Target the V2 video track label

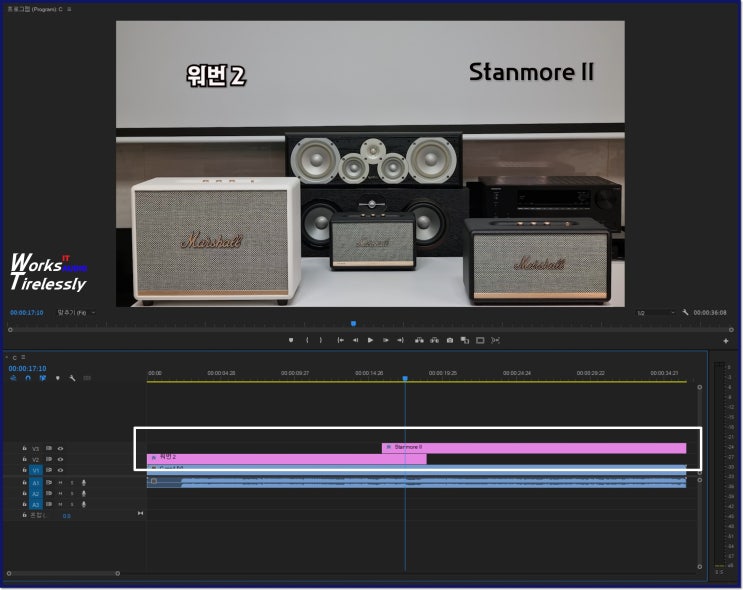36,460
